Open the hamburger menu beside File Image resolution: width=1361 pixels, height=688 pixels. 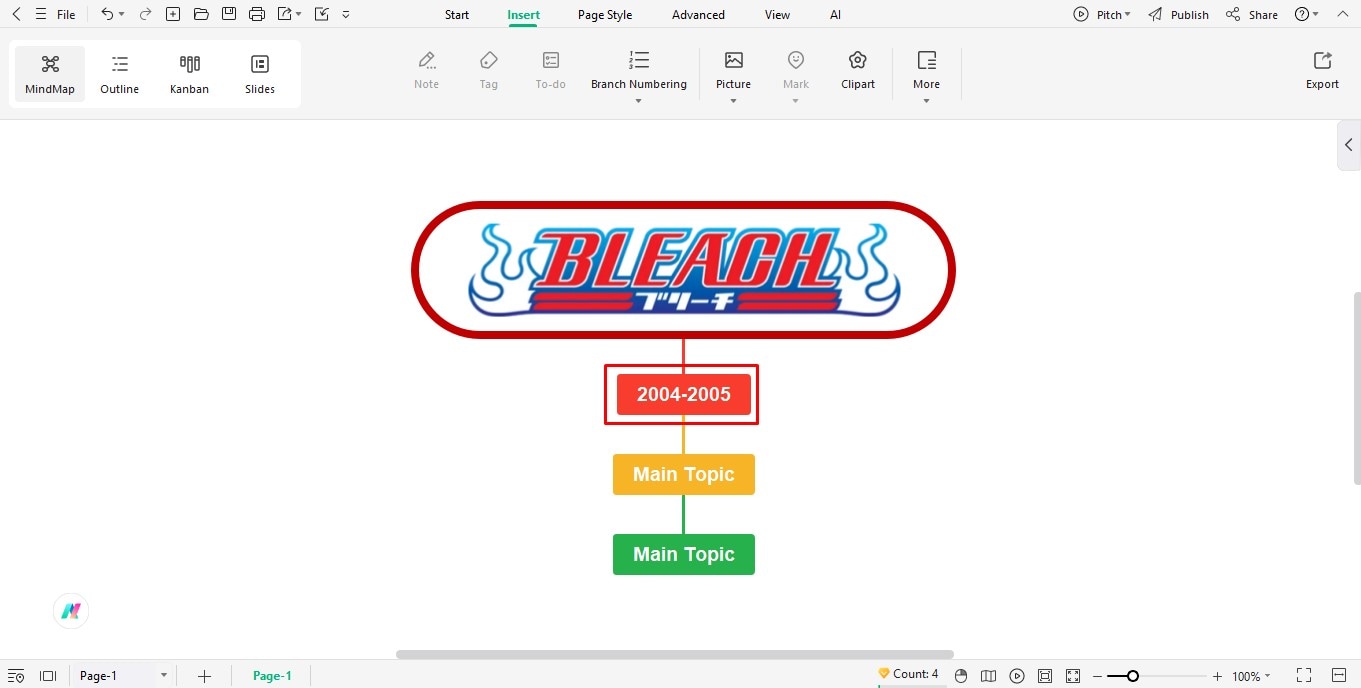click(x=41, y=14)
